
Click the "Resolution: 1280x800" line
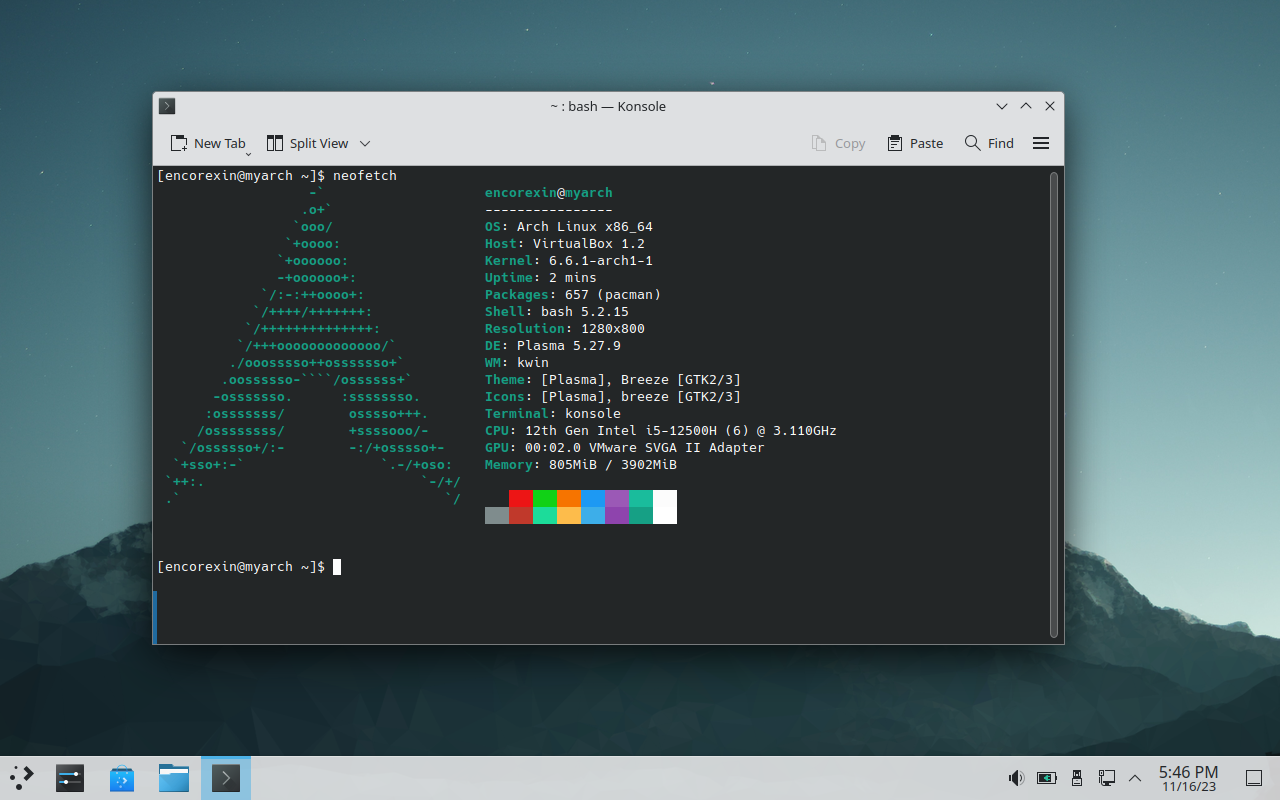pos(565,329)
